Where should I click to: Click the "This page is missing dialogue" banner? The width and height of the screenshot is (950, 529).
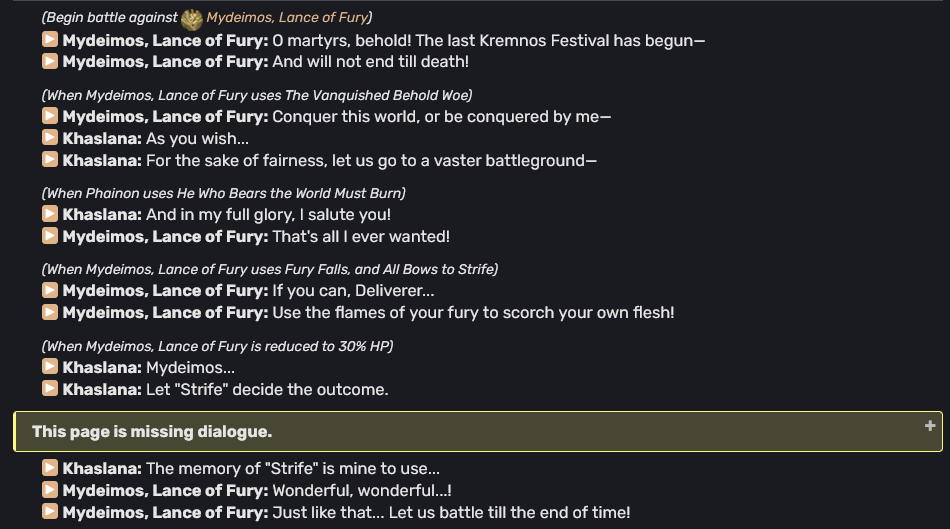click(x=152, y=432)
